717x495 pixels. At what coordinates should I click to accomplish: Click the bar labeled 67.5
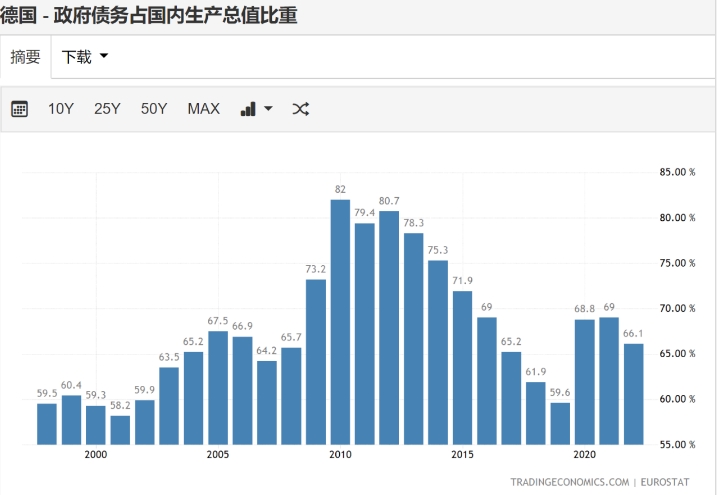tap(218, 388)
